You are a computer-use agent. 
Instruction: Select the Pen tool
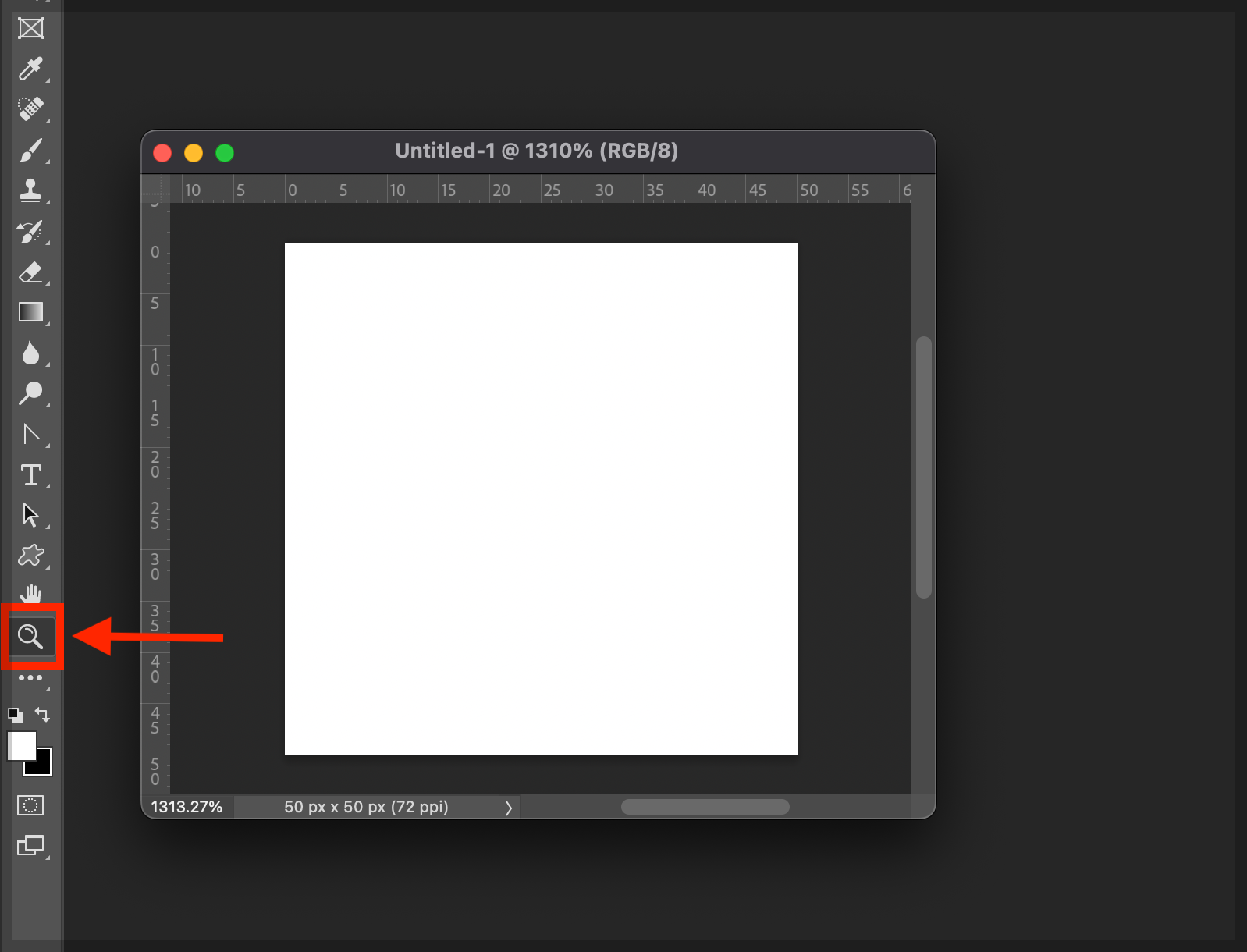click(x=30, y=434)
